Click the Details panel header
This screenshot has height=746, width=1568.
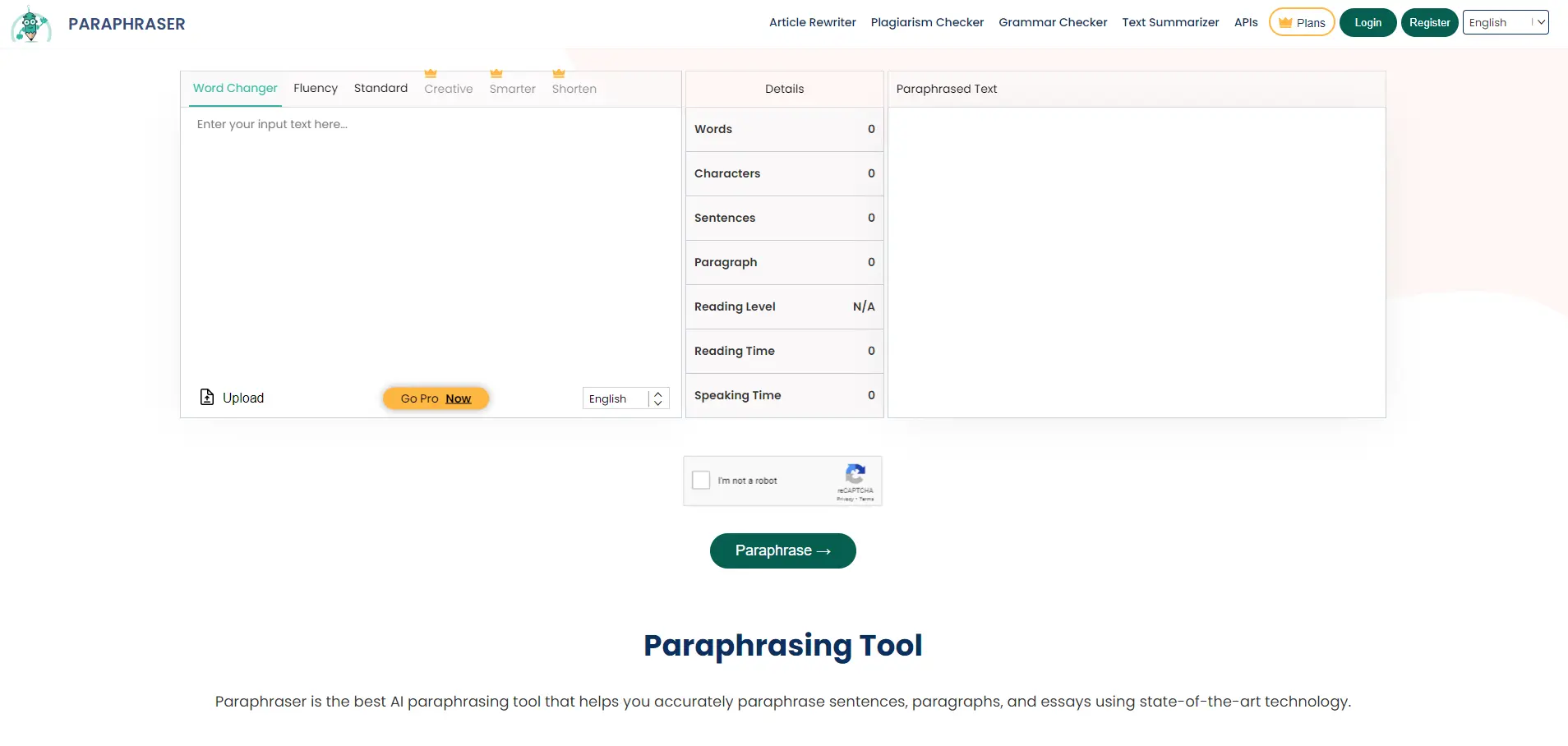(785, 89)
